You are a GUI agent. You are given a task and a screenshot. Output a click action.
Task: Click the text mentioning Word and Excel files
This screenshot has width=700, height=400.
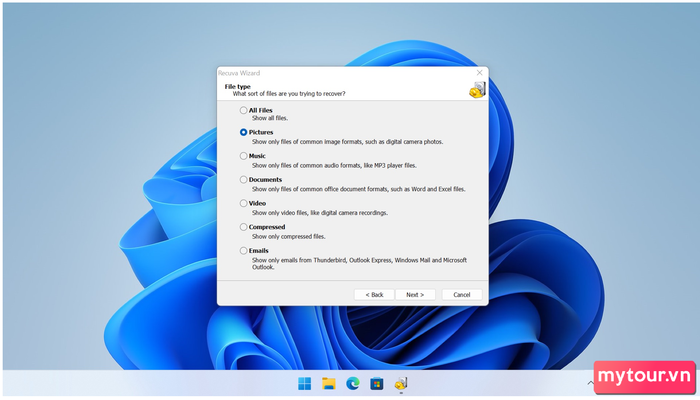click(x=358, y=189)
